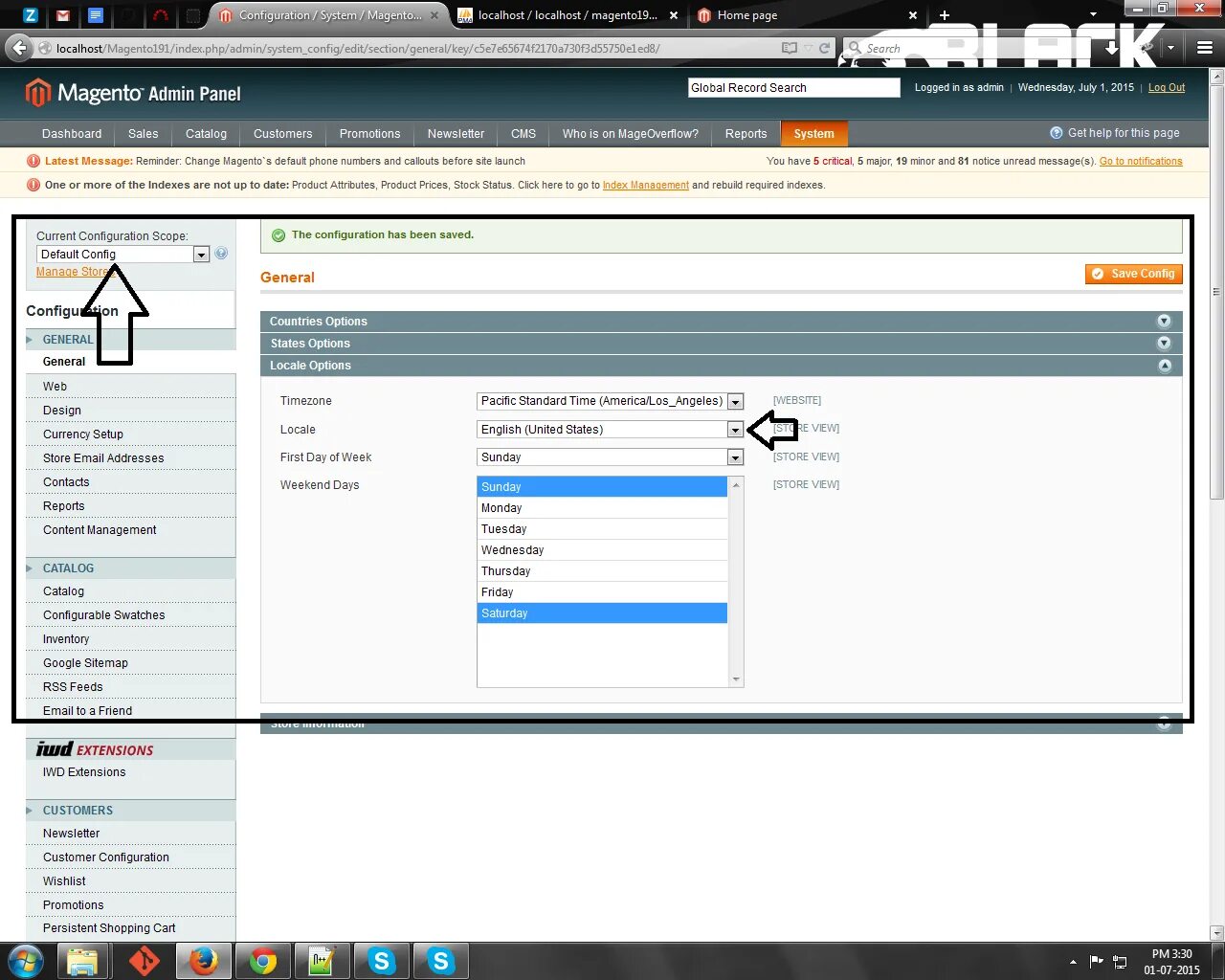This screenshot has height=980, width=1225.
Task: Click the browser address bar URL
Action: point(358,48)
